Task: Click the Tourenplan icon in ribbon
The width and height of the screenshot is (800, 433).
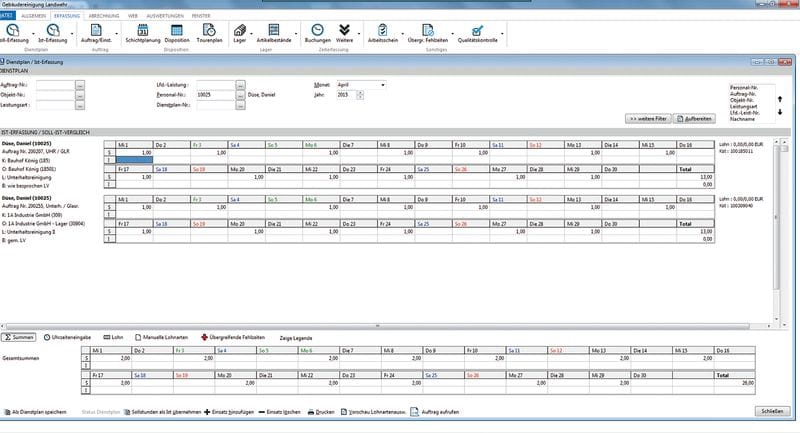Action: coord(208,31)
